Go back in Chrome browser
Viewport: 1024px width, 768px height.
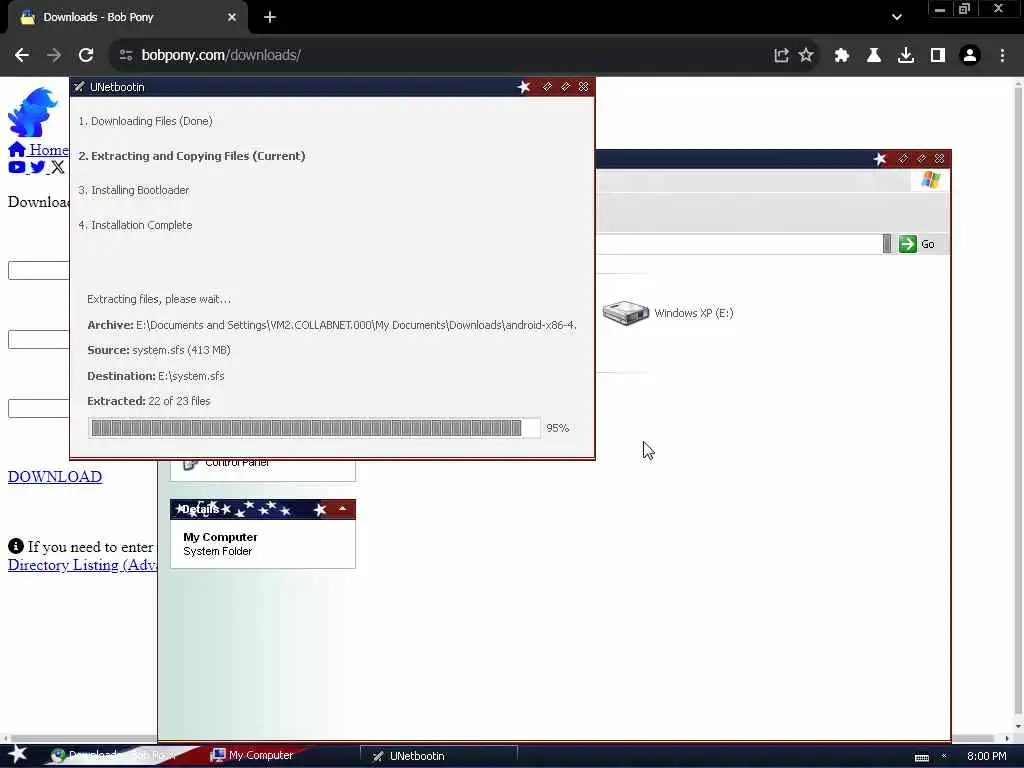click(x=22, y=56)
